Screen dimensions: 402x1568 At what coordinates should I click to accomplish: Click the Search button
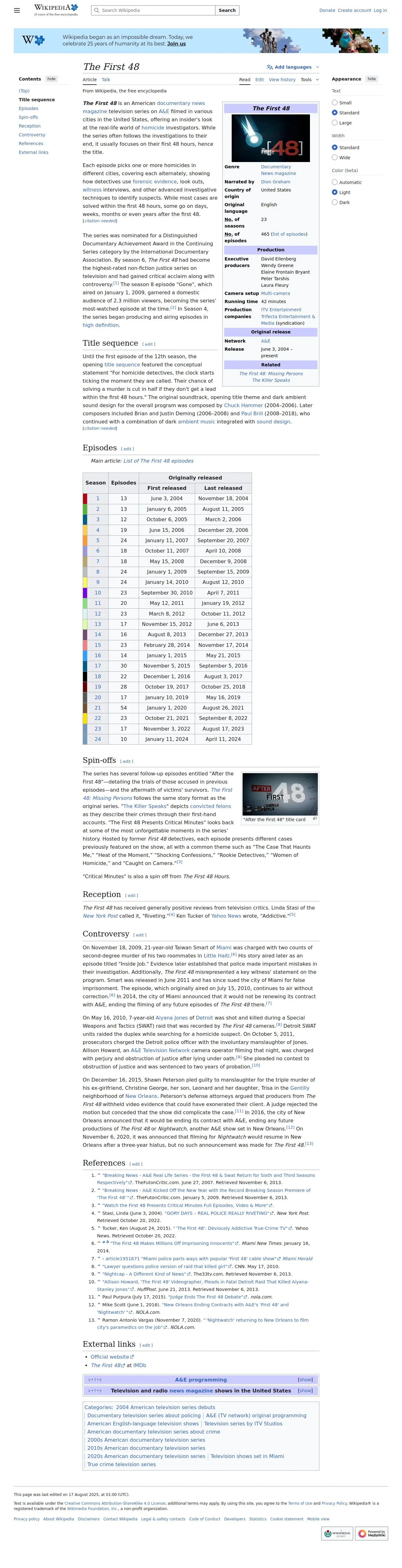point(227,10)
